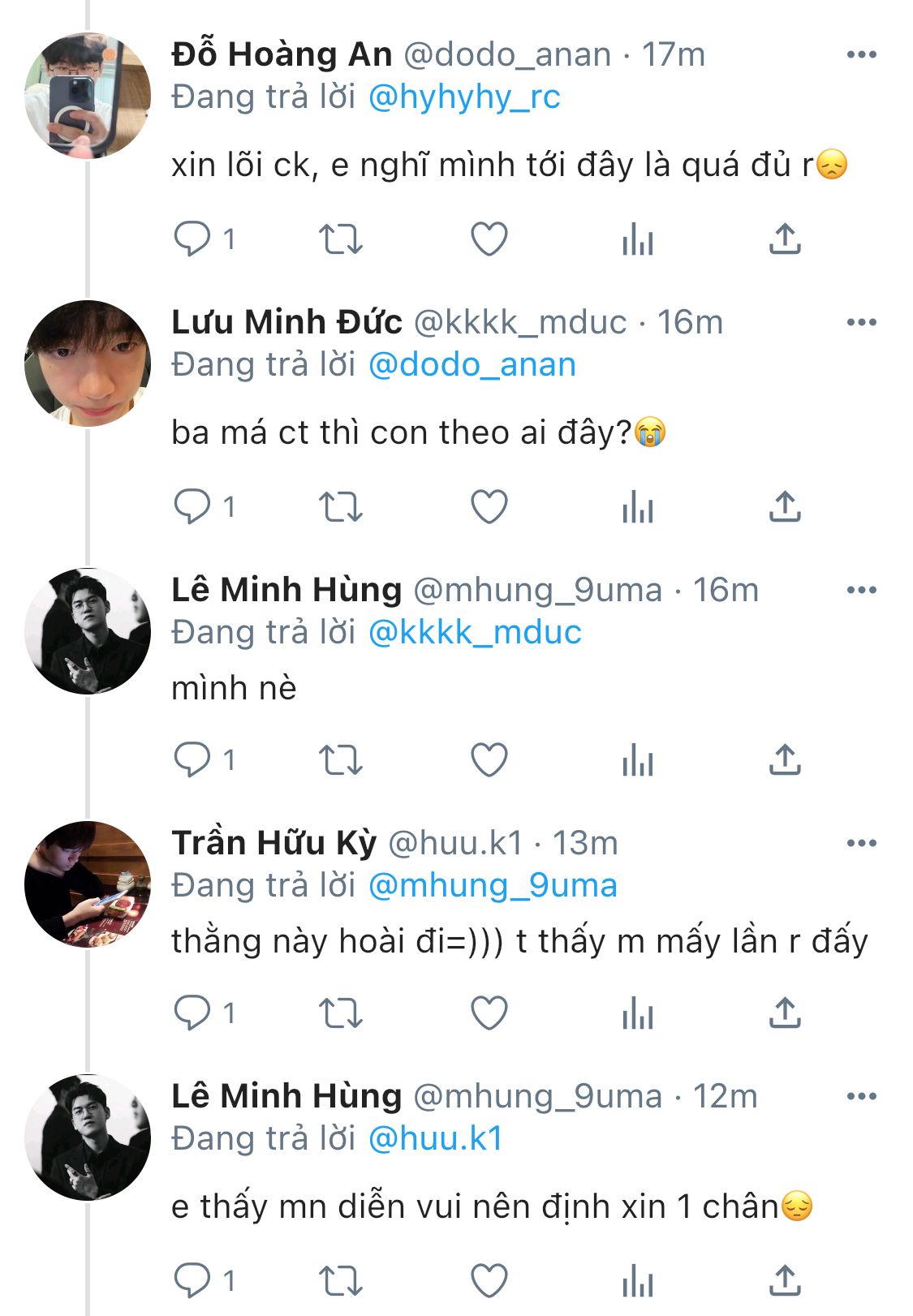This screenshot has height=1316, width=913.
Task: Like Lưu Minh Đức's crying emoji tweet
Action: coord(489,507)
